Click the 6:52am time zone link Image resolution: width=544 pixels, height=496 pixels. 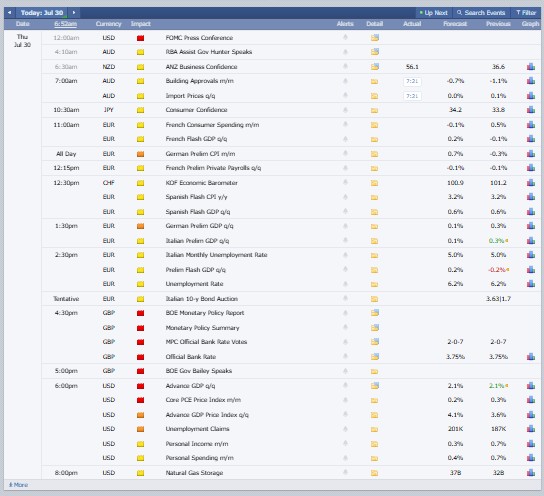tap(66, 24)
